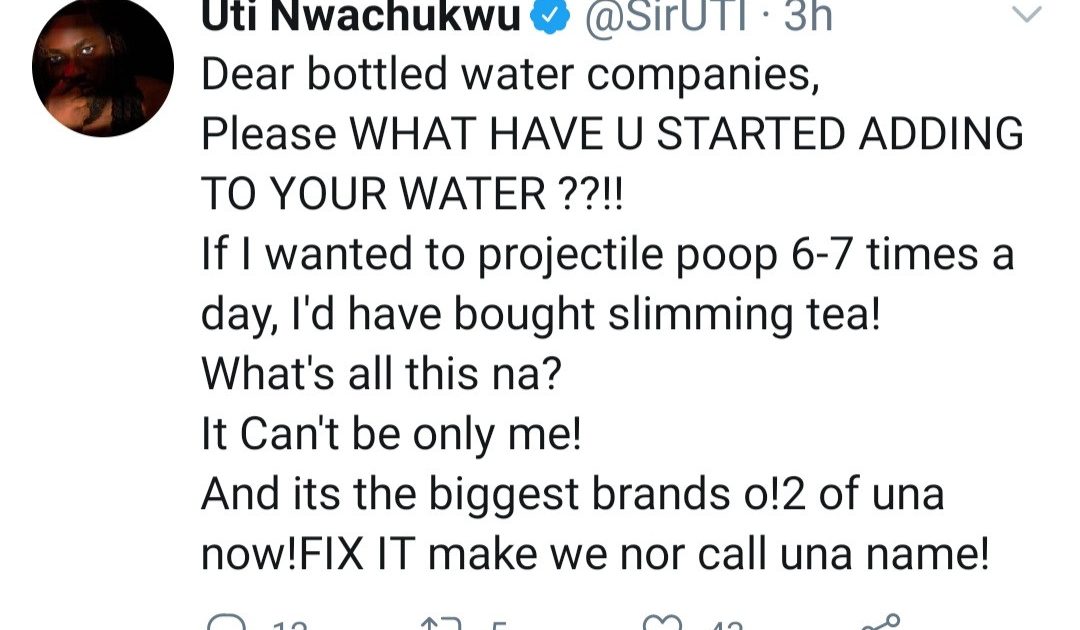Click the "TO YOUR WATER ??!!" text
The height and width of the screenshot is (630, 1080).
pyautogui.click(x=411, y=194)
